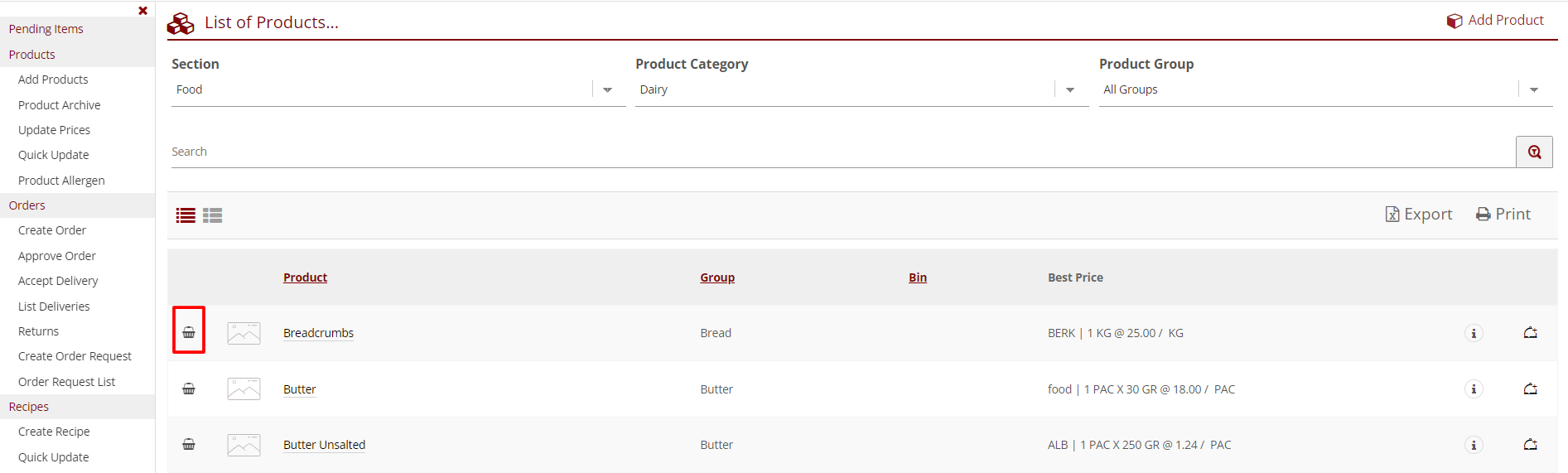Click the basket icon for Breadcrumbs

[189, 332]
